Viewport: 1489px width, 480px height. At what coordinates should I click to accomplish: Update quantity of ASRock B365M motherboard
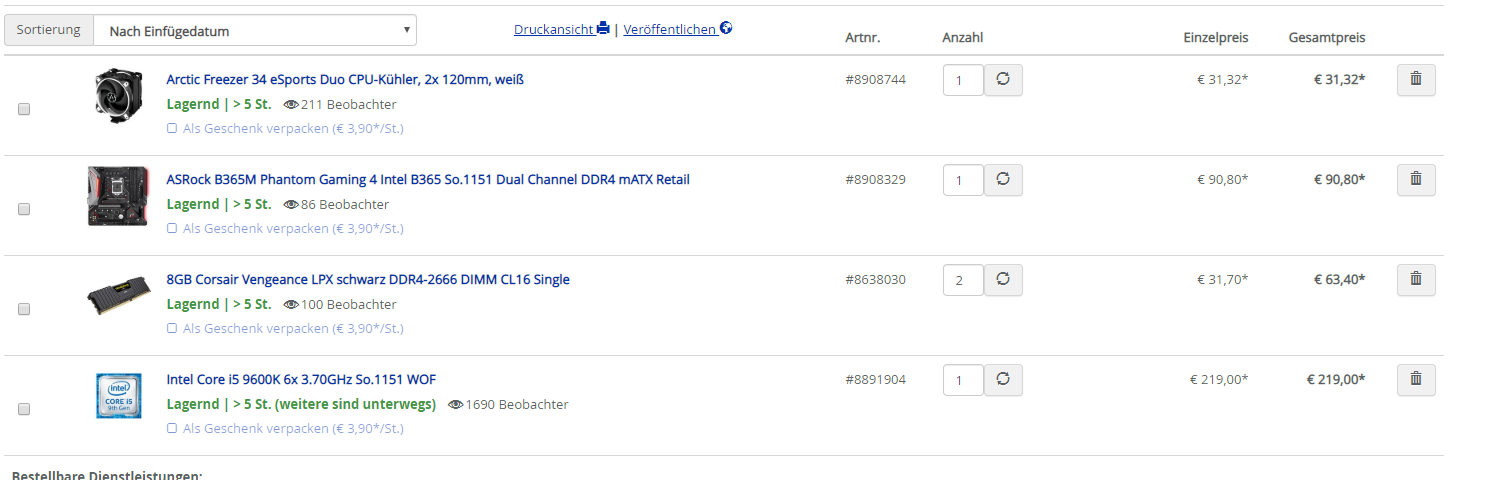point(1003,180)
